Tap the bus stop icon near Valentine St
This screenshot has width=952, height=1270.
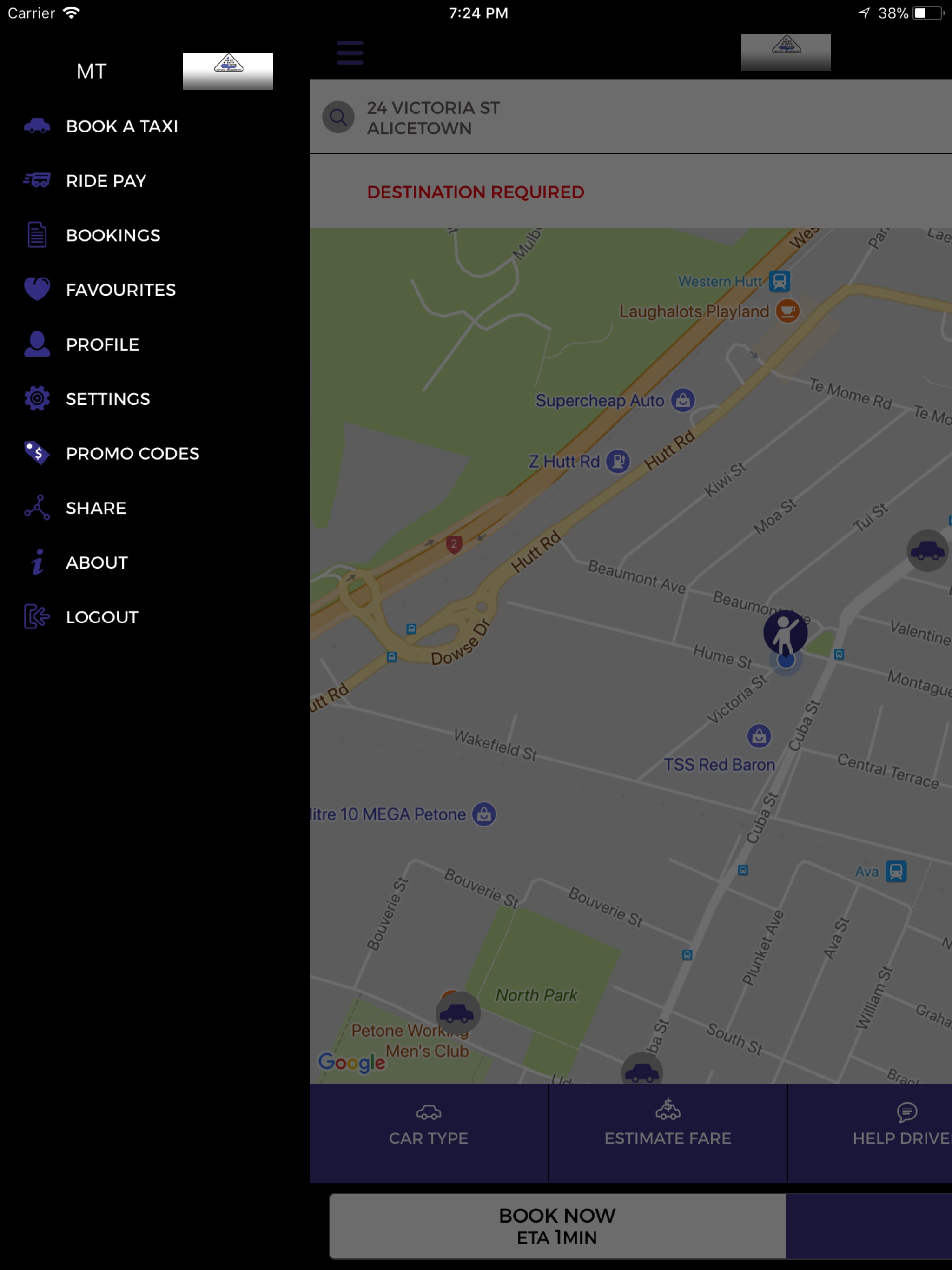tap(839, 654)
